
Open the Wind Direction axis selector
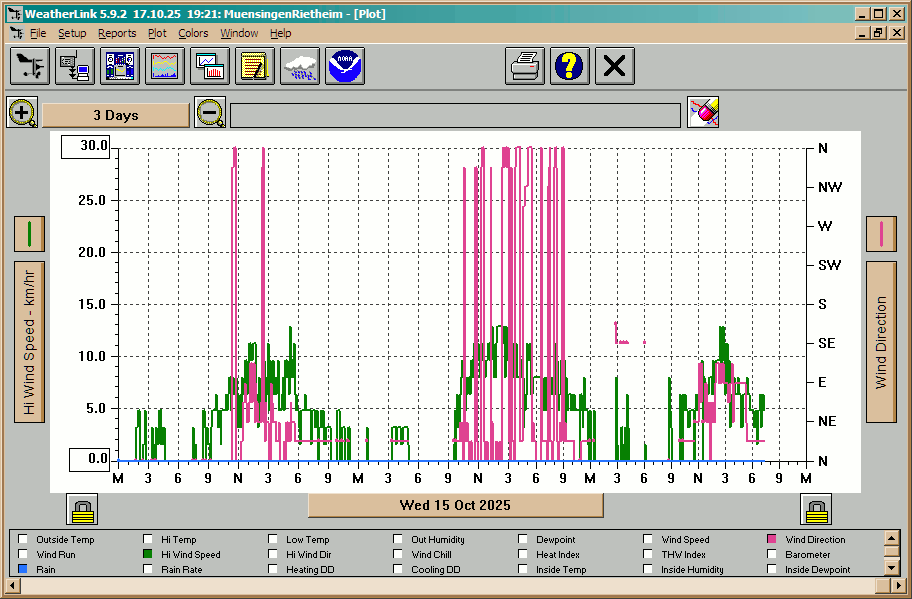click(881, 343)
